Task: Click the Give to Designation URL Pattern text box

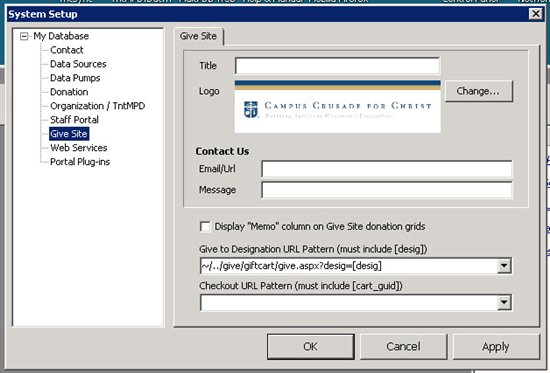Action: pyautogui.click(x=349, y=266)
